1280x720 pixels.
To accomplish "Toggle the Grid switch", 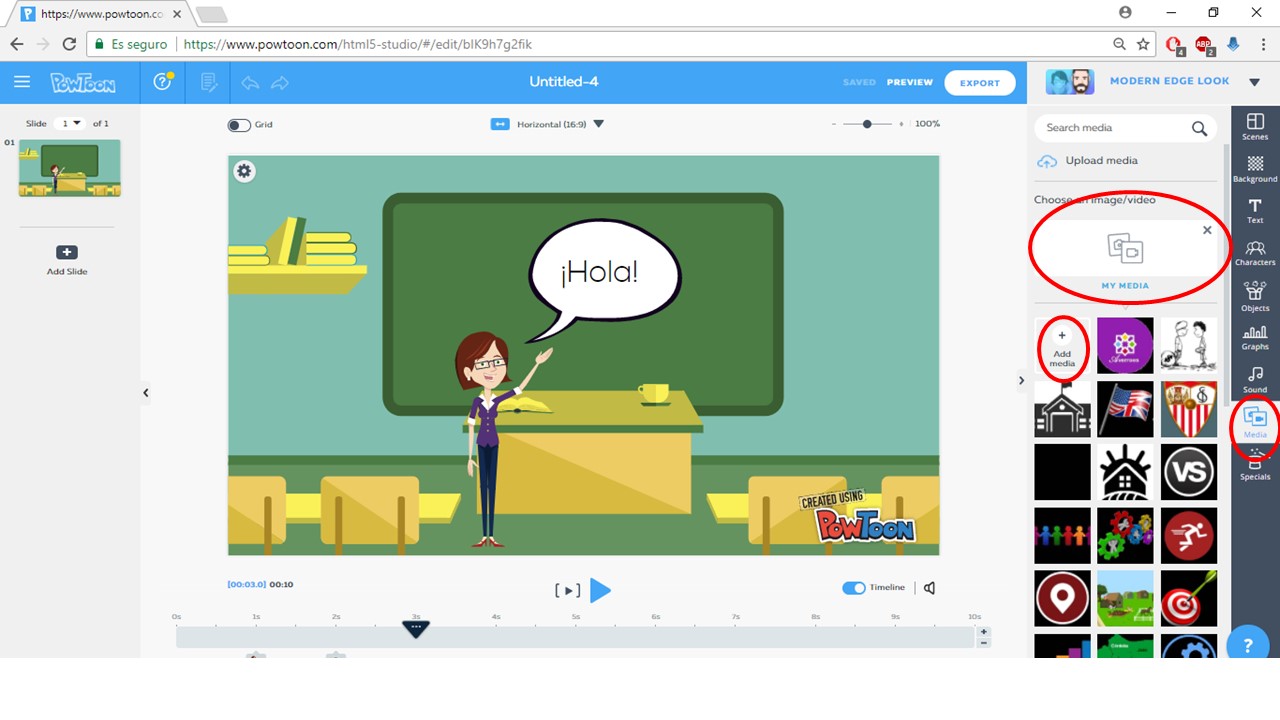I will [x=239, y=125].
